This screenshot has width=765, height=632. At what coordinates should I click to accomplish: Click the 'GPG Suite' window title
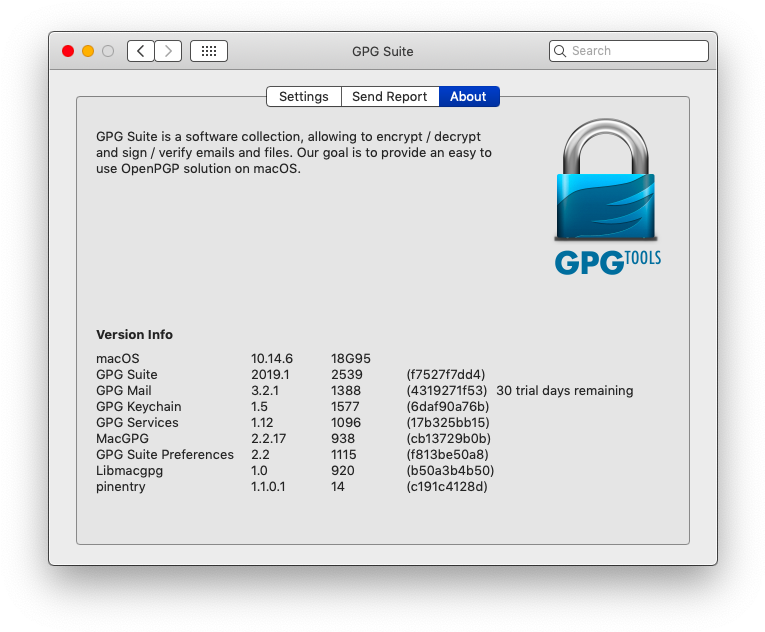(382, 51)
